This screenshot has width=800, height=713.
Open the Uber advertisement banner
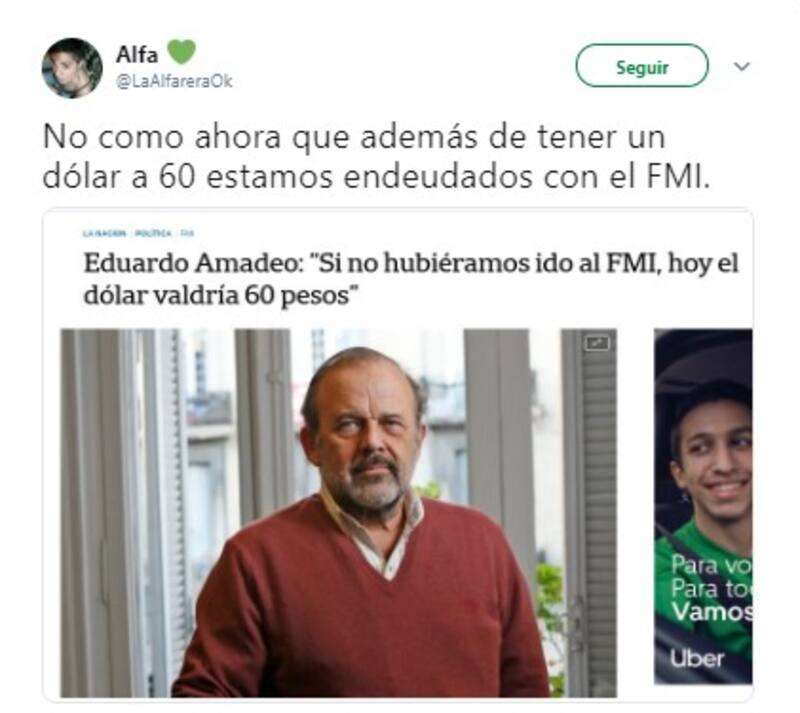(x=703, y=507)
